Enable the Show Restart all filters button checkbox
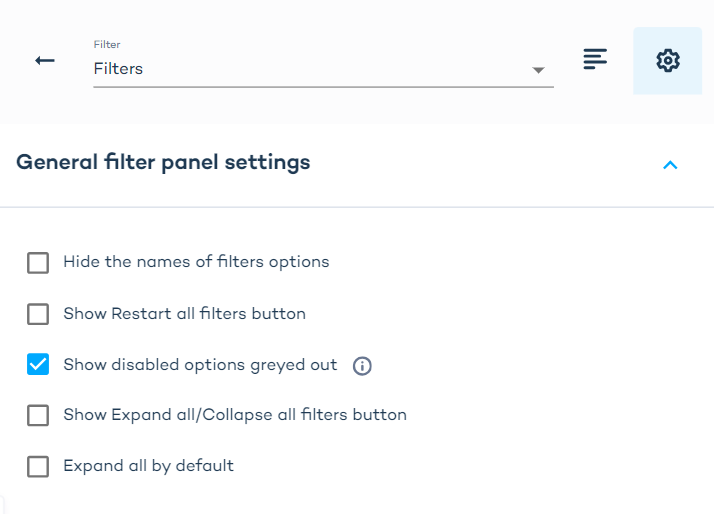714x514 pixels. click(x=38, y=314)
